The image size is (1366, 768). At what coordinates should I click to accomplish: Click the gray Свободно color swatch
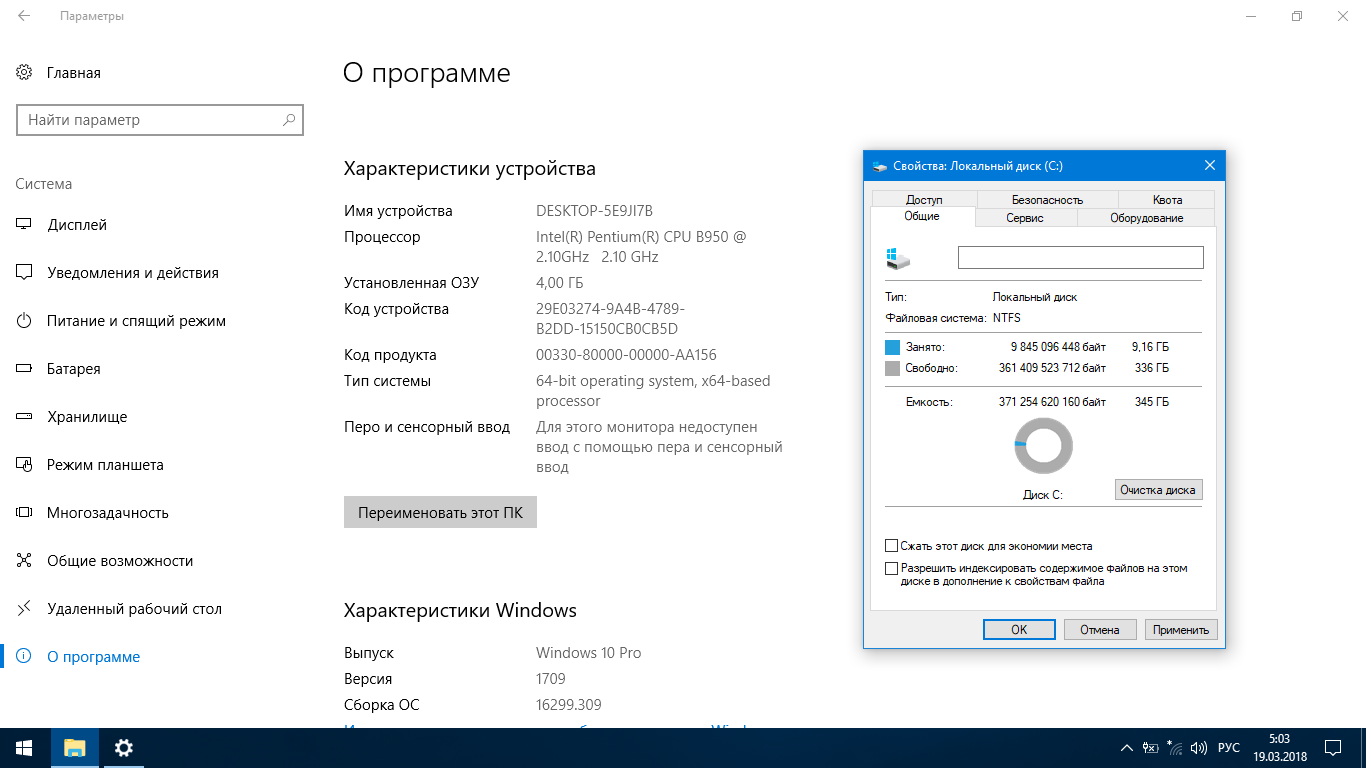point(893,368)
